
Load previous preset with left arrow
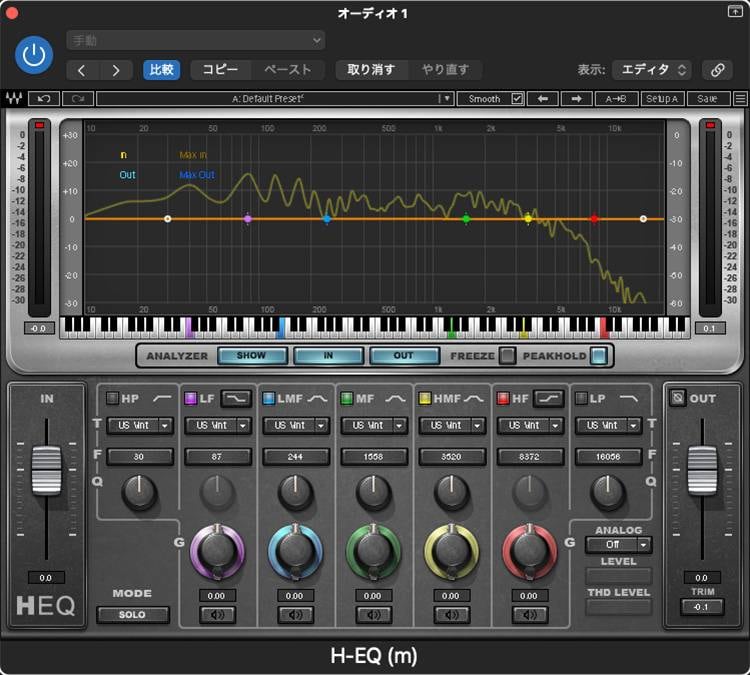(x=542, y=99)
